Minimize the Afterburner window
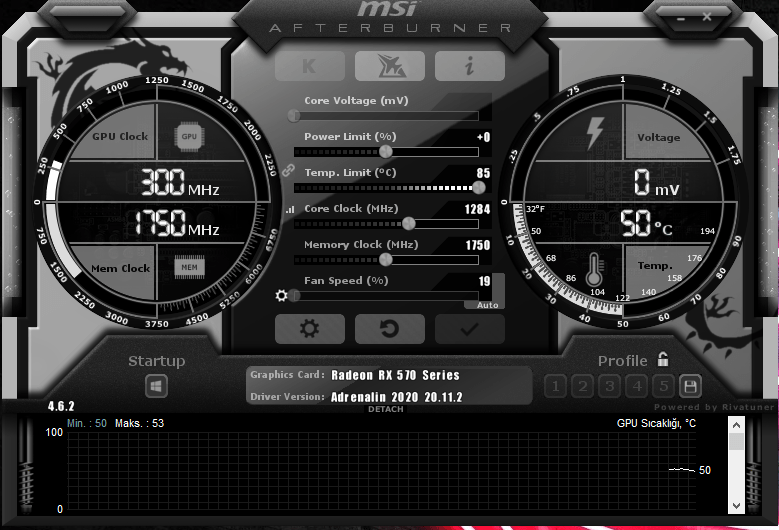This screenshot has height=530, width=779. (681, 18)
